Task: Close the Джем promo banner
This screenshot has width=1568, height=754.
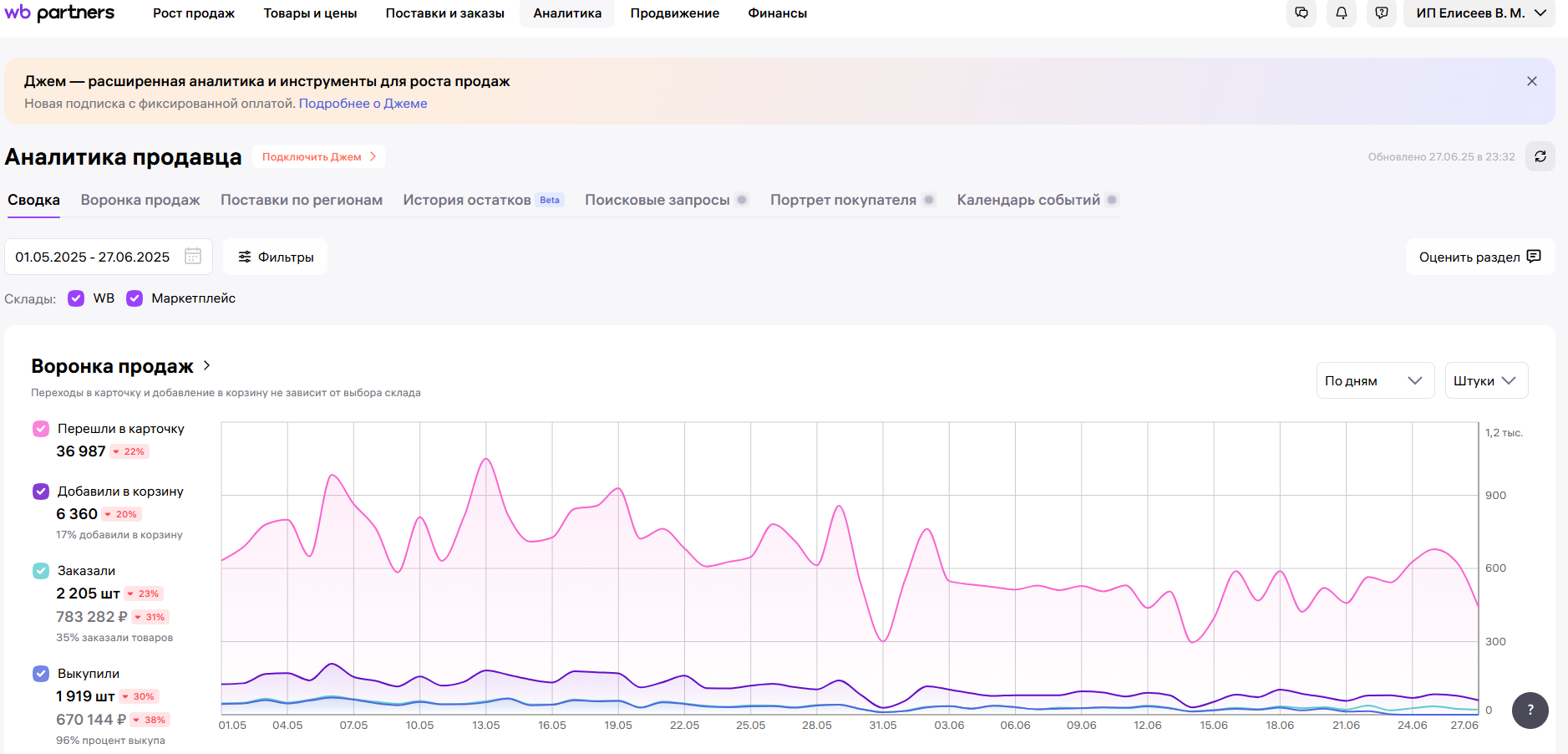Action: point(1532,81)
